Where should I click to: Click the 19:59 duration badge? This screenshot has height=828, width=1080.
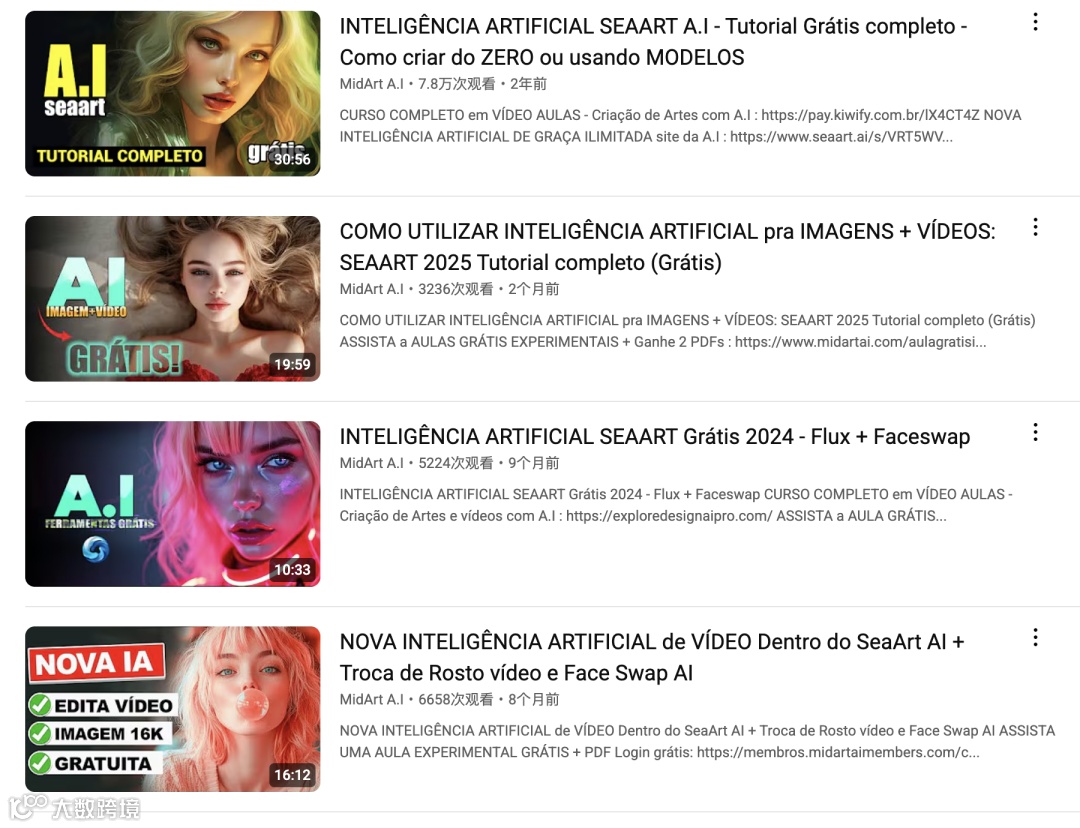[x=292, y=364]
